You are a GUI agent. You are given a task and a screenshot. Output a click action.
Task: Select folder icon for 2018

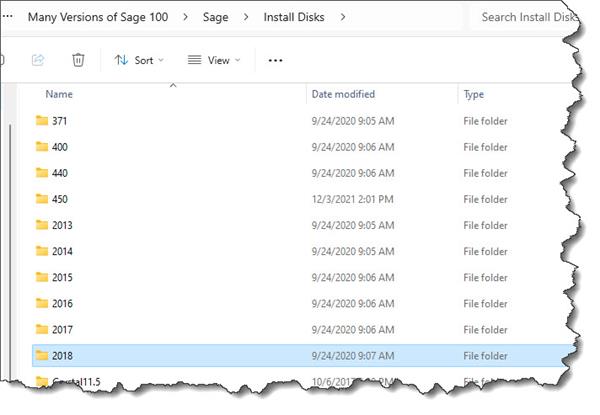pyautogui.click(x=42, y=355)
